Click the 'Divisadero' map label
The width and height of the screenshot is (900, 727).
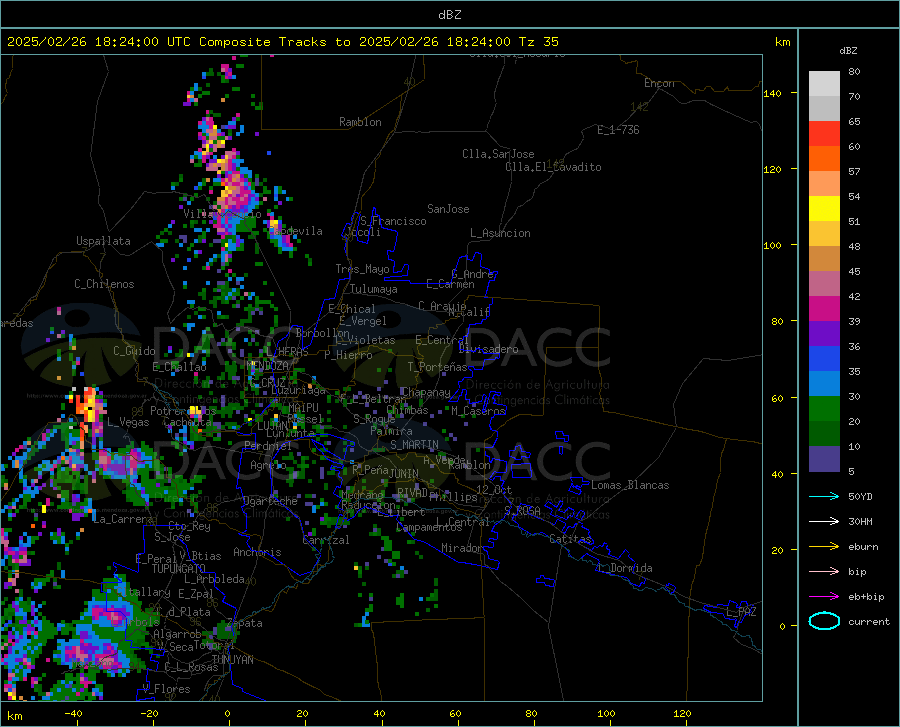tap(488, 349)
